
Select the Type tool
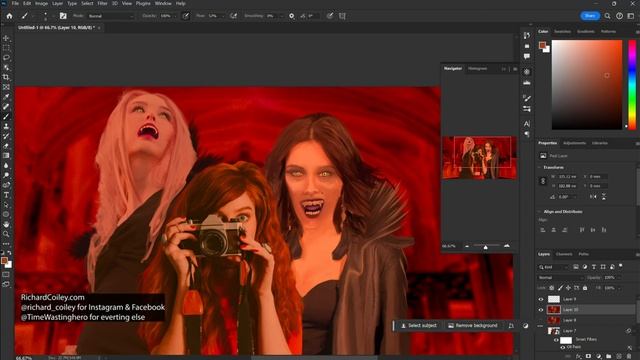point(6,195)
